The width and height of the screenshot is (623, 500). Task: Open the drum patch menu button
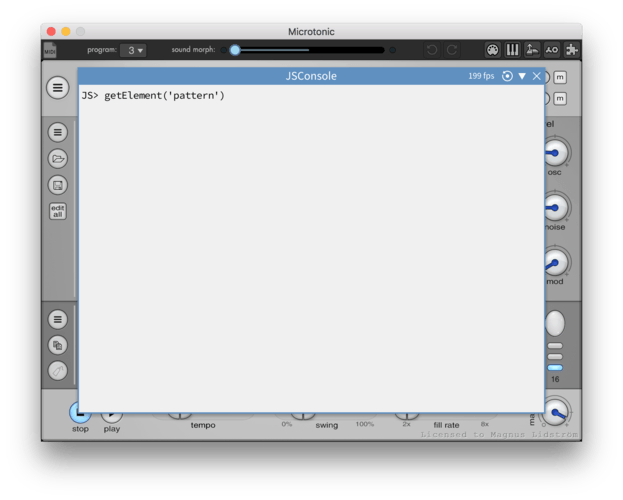click(x=58, y=132)
